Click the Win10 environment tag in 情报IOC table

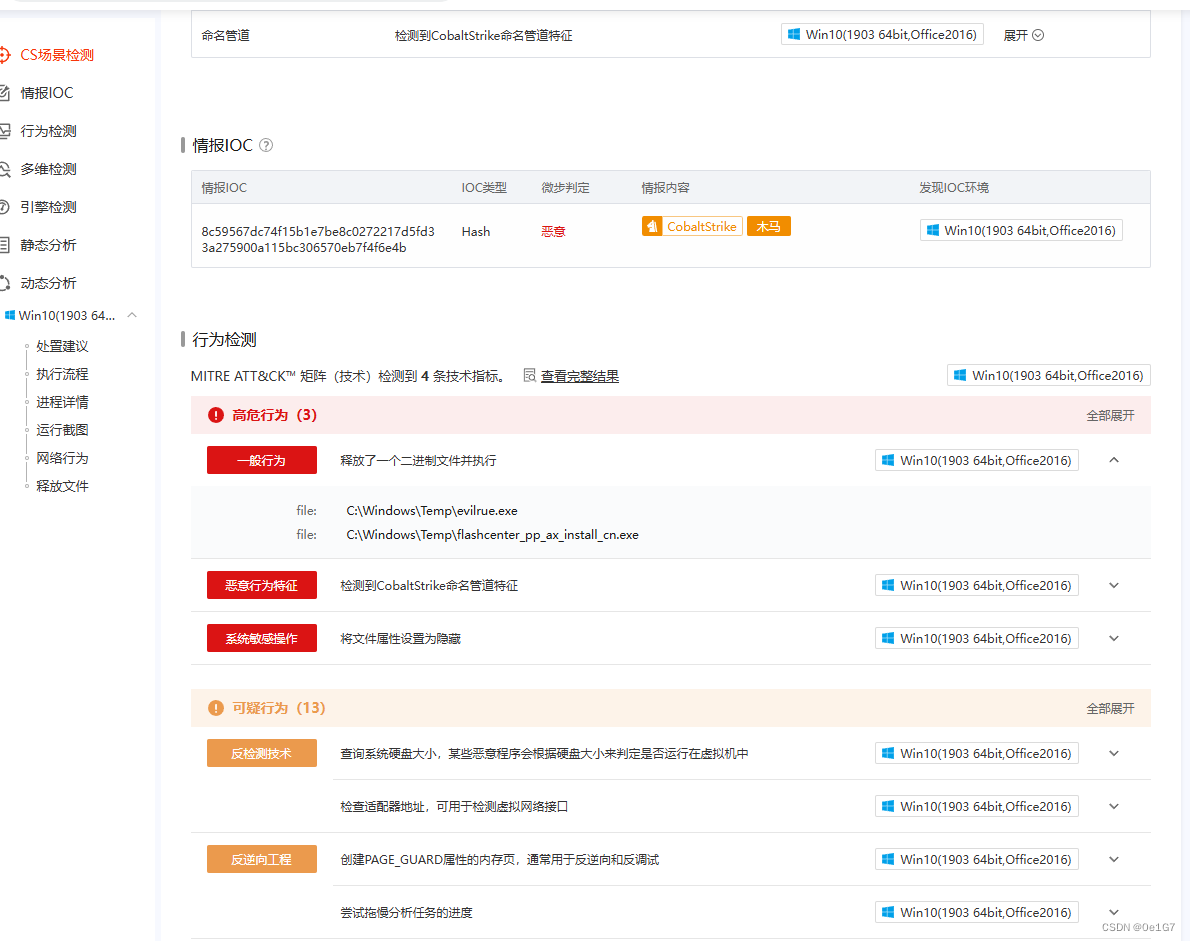[1021, 230]
